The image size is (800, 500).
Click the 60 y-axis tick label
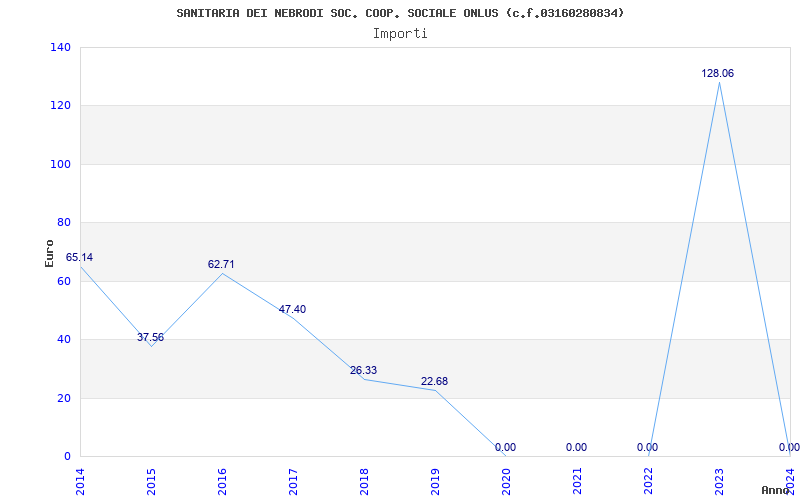point(64,281)
